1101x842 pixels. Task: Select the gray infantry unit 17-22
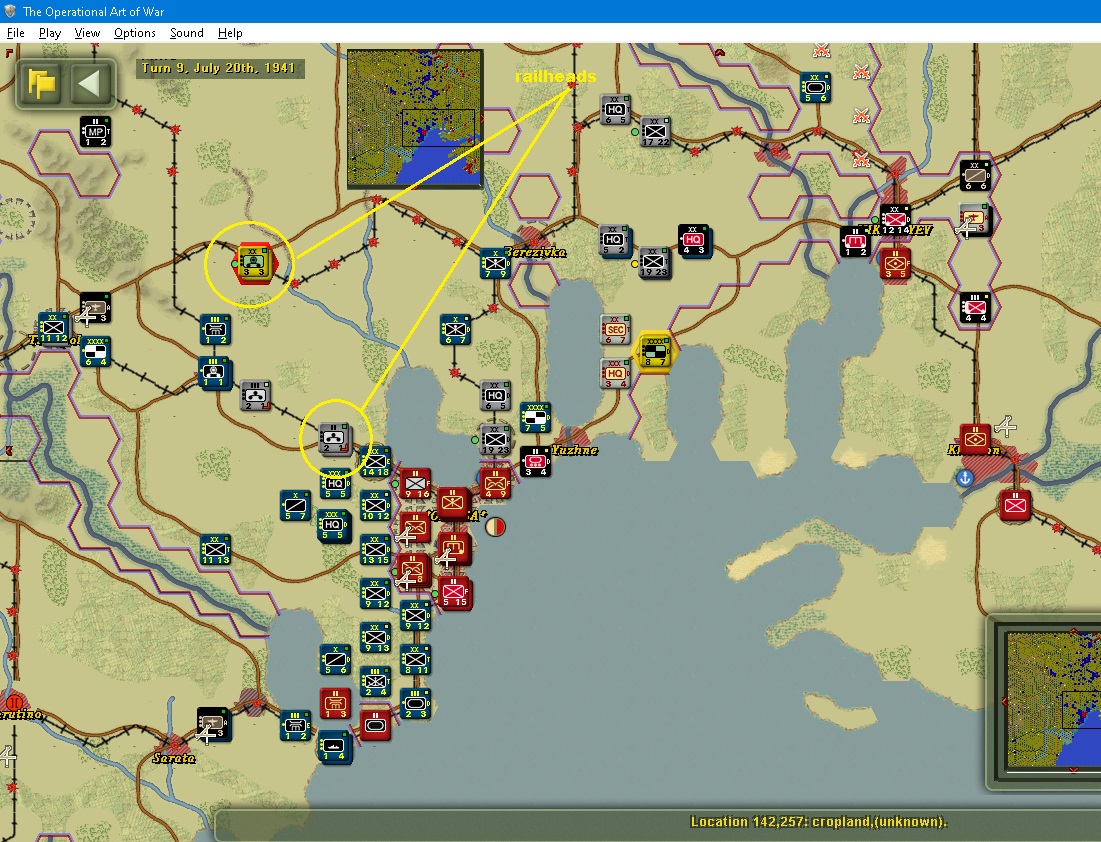(x=655, y=131)
